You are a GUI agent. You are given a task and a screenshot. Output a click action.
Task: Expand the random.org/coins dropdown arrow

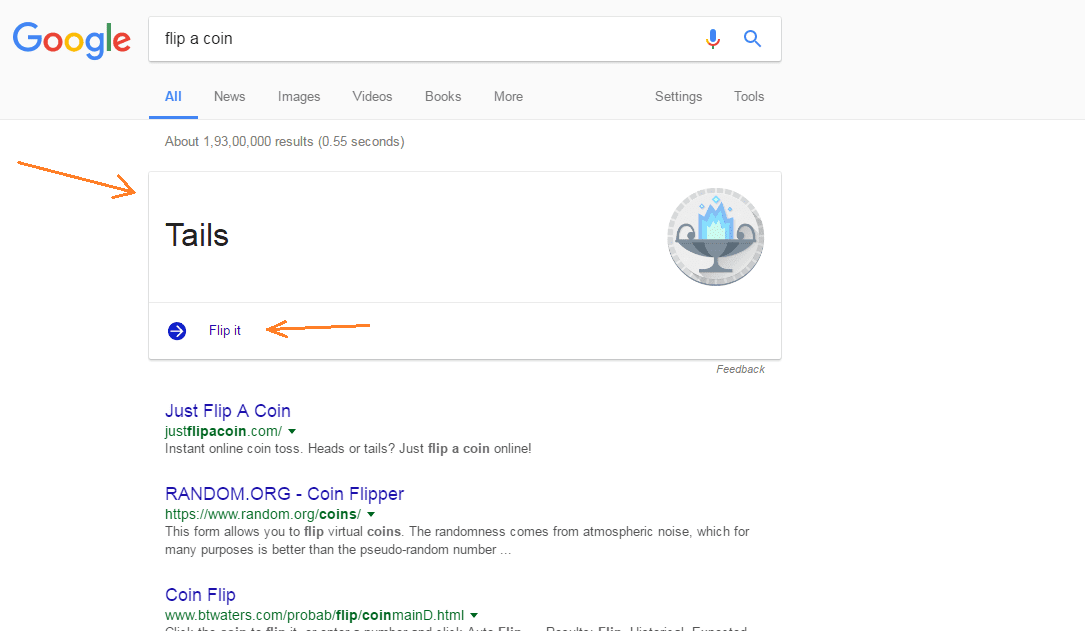(371, 514)
